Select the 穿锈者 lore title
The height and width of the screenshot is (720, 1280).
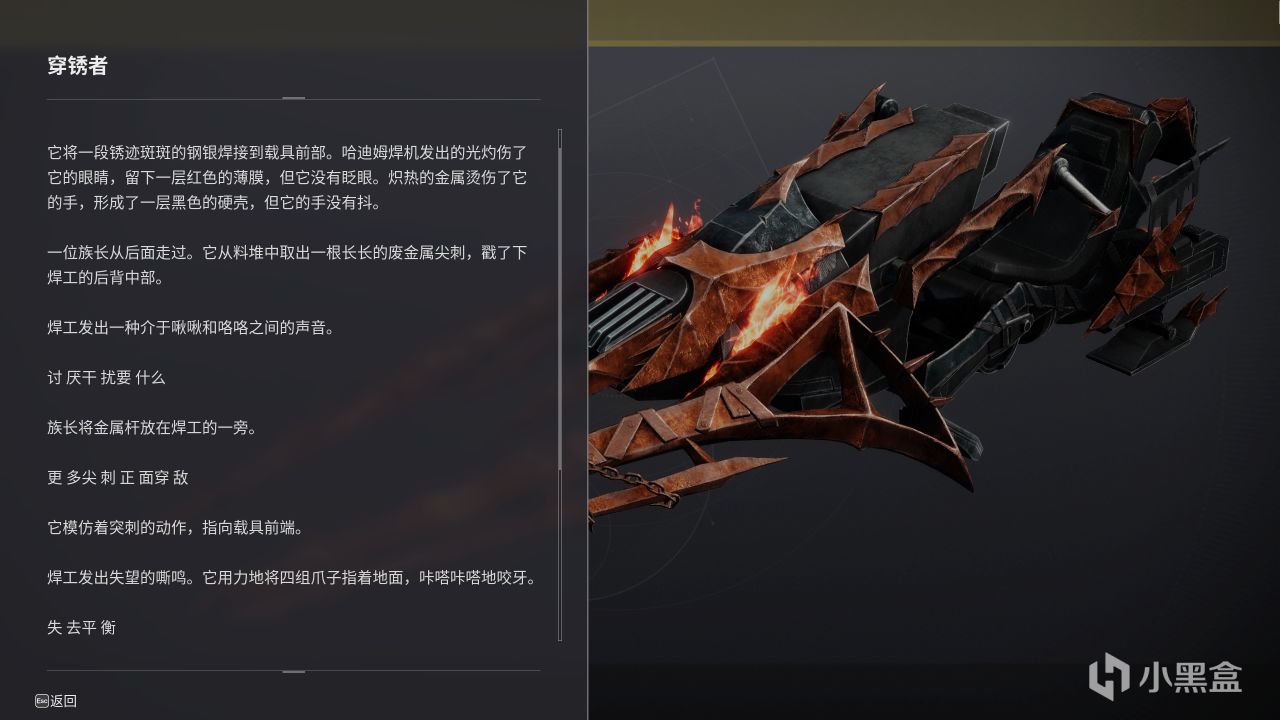pyautogui.click(x=77, y=67)
